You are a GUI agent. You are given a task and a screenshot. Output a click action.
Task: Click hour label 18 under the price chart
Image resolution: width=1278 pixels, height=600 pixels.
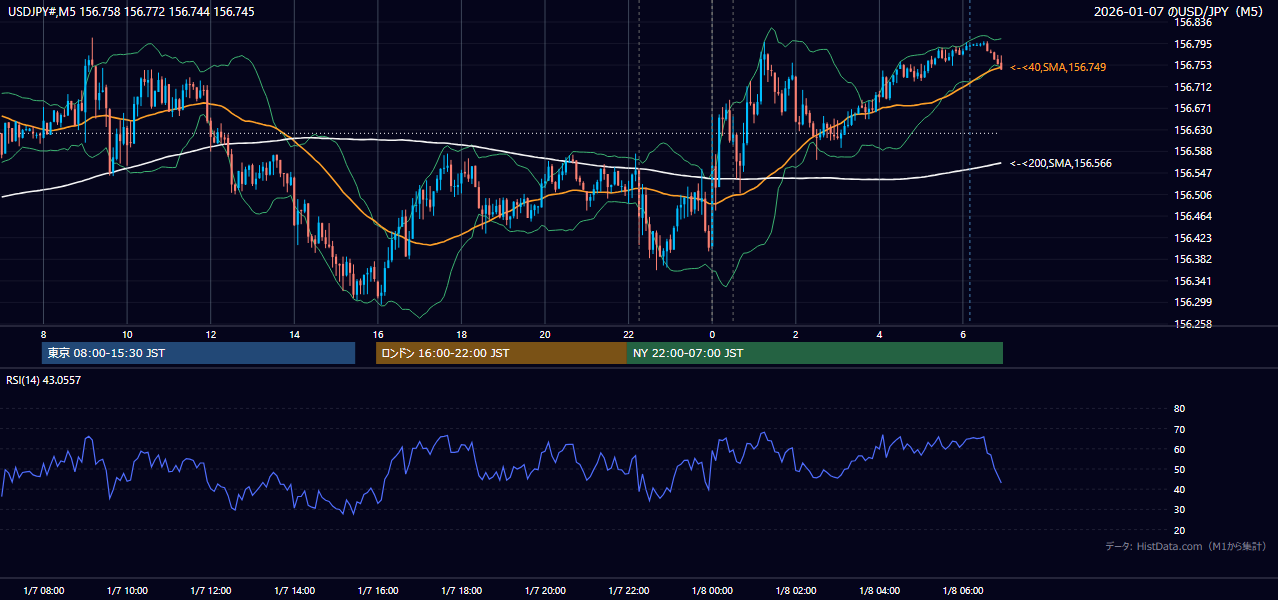coord(461,334)
